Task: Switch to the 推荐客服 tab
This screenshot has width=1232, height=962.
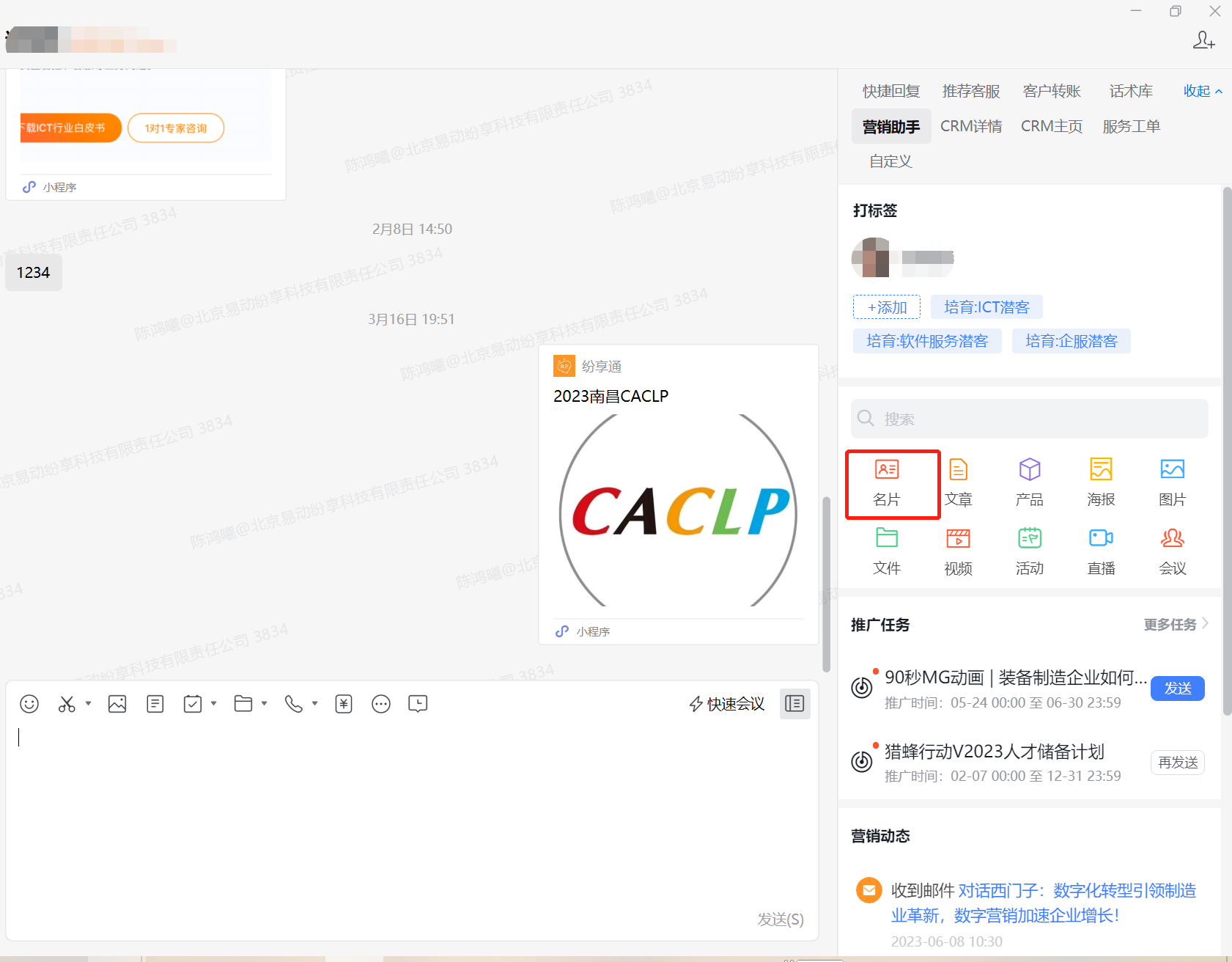Action: click(971, 91)
